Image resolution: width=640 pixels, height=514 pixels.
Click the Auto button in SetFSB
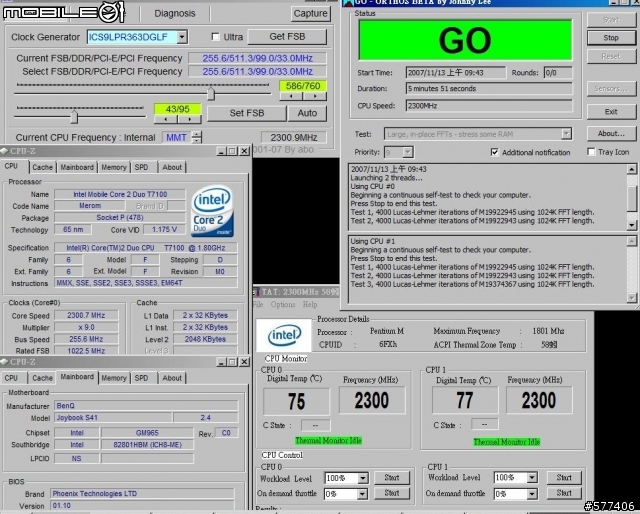(x=307, y=113)
